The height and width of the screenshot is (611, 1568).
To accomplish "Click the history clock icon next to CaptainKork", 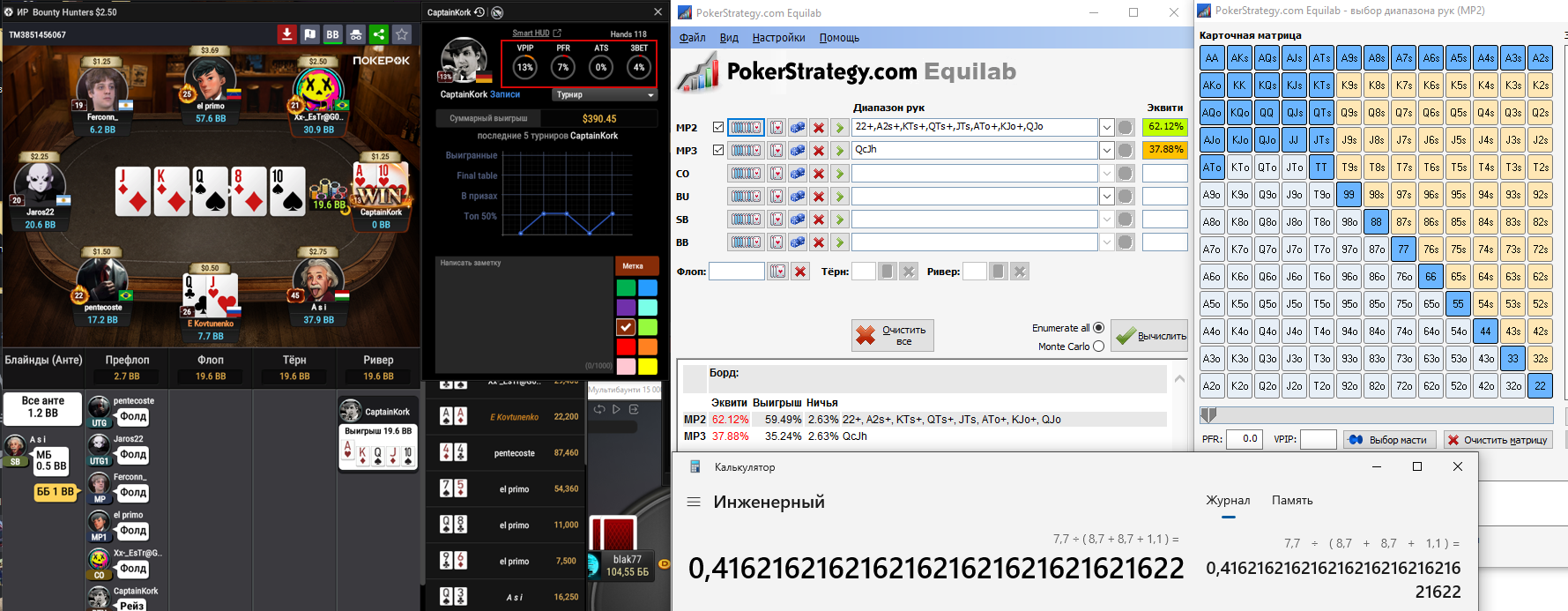I will click(479, 12).
